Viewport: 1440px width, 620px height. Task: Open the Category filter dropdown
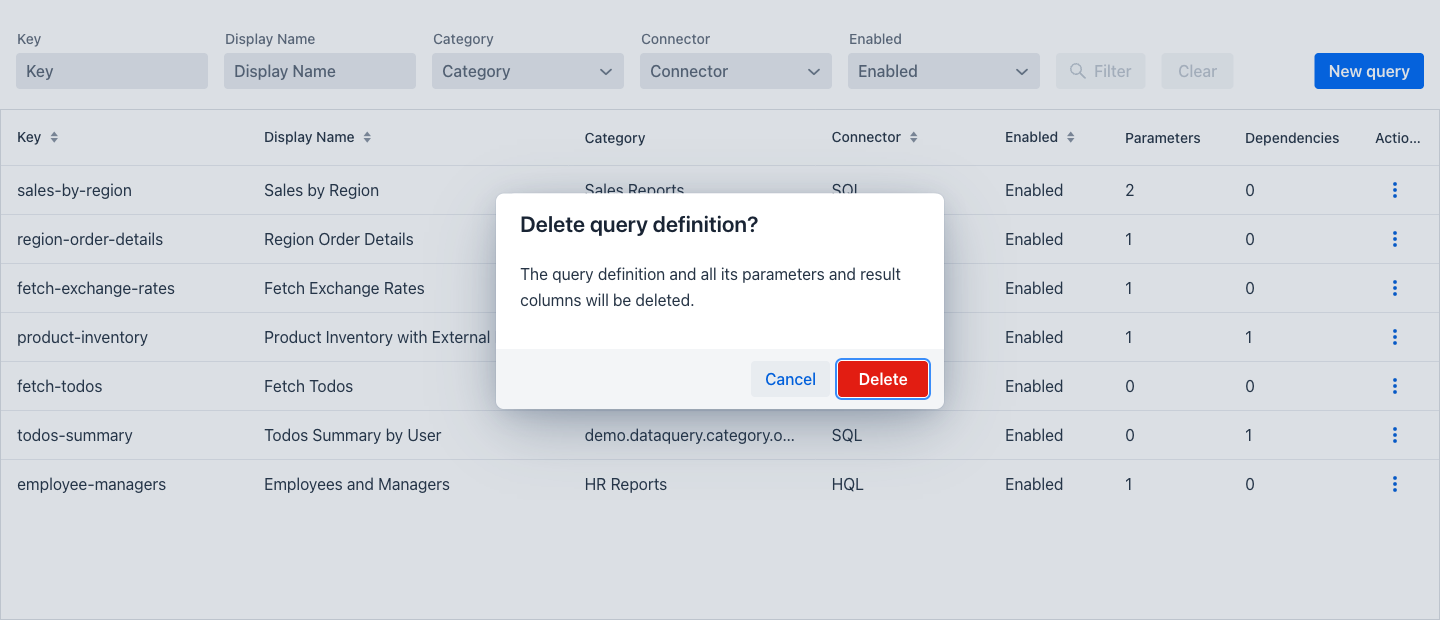tap(528, 71)
